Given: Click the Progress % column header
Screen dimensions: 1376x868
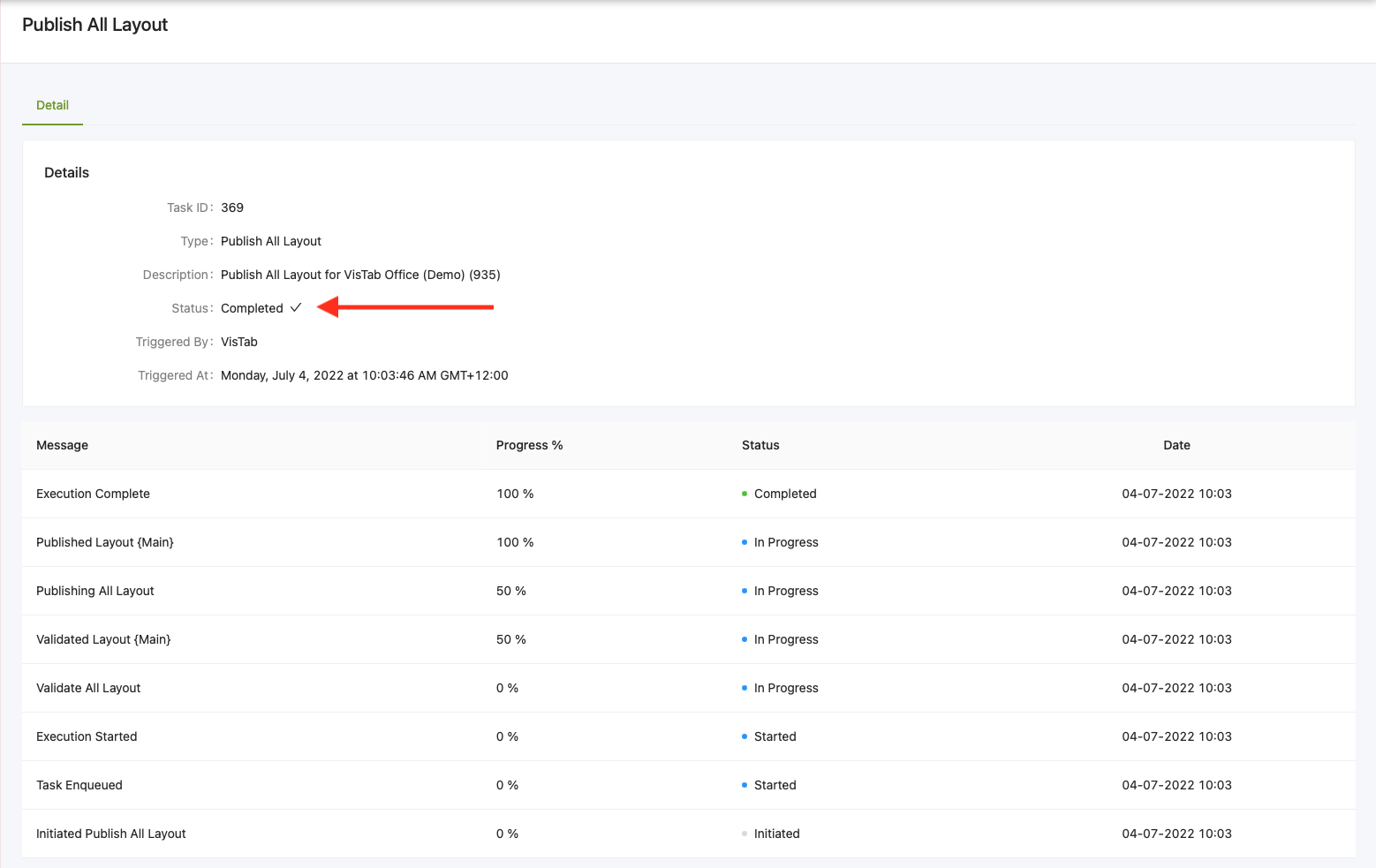Looking at the screenshot, I should click(529, 445).
